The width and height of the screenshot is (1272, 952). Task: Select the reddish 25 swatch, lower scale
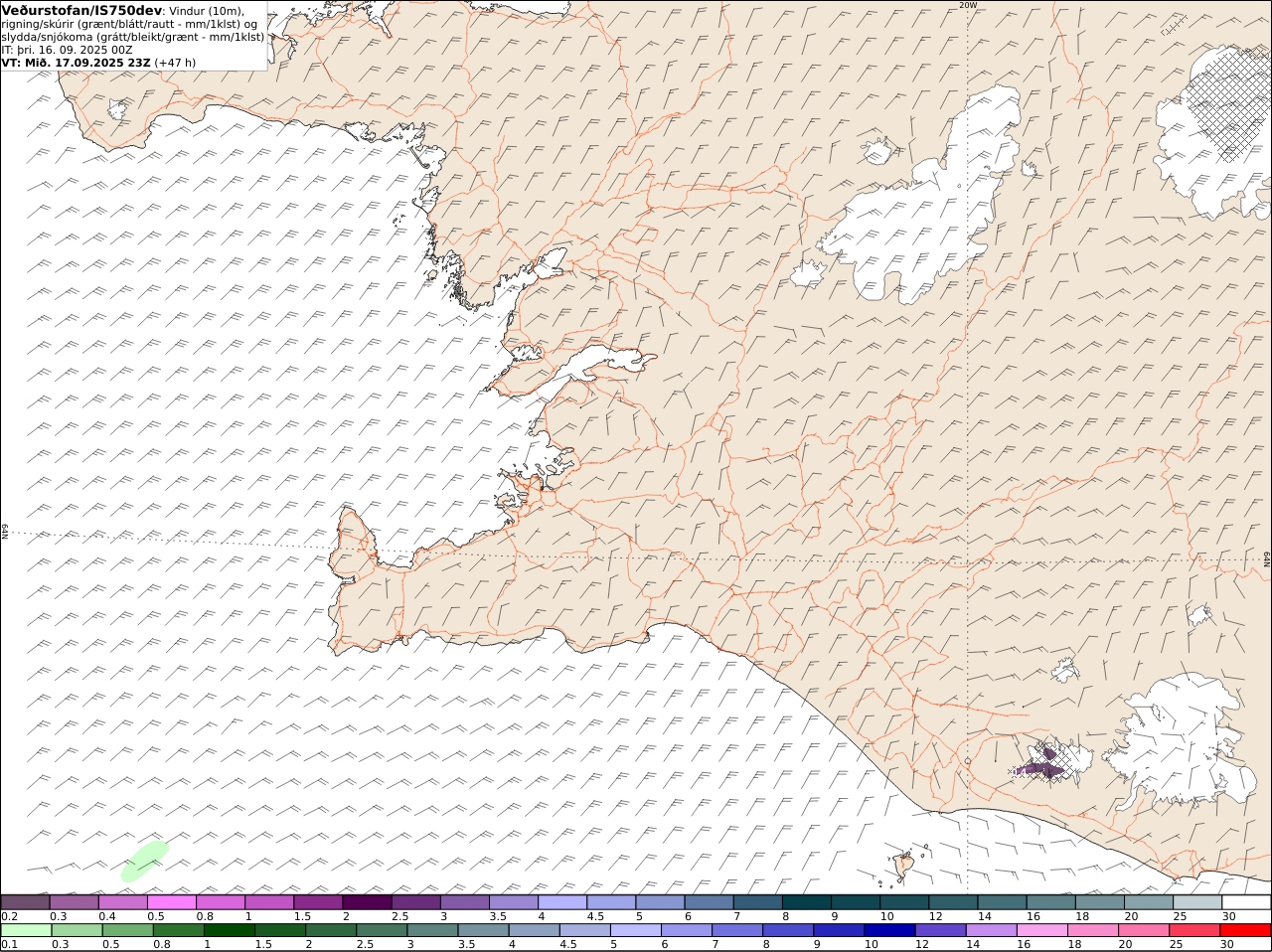tap(1195, 930)
